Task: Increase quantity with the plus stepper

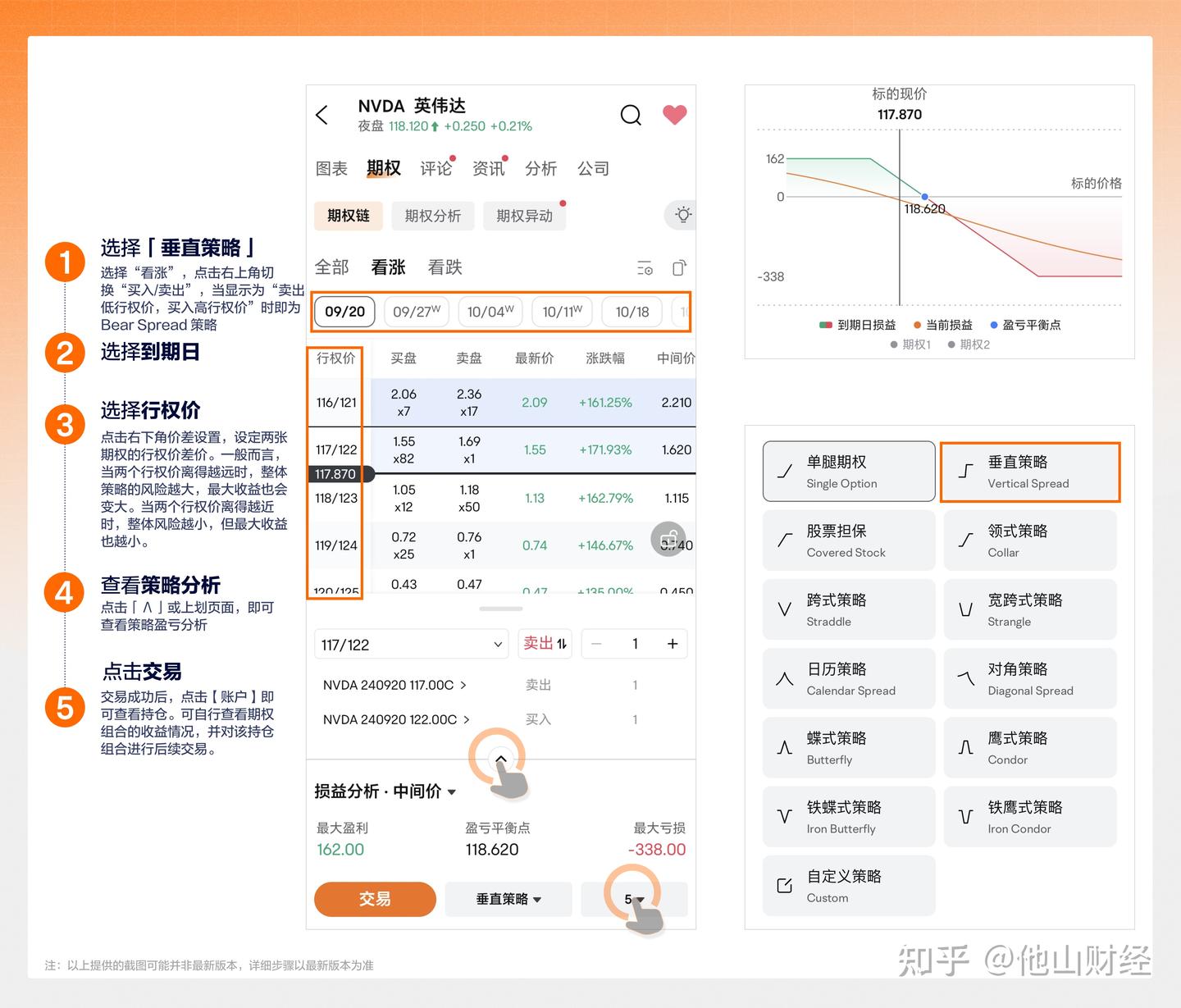Action: [673, 644]
